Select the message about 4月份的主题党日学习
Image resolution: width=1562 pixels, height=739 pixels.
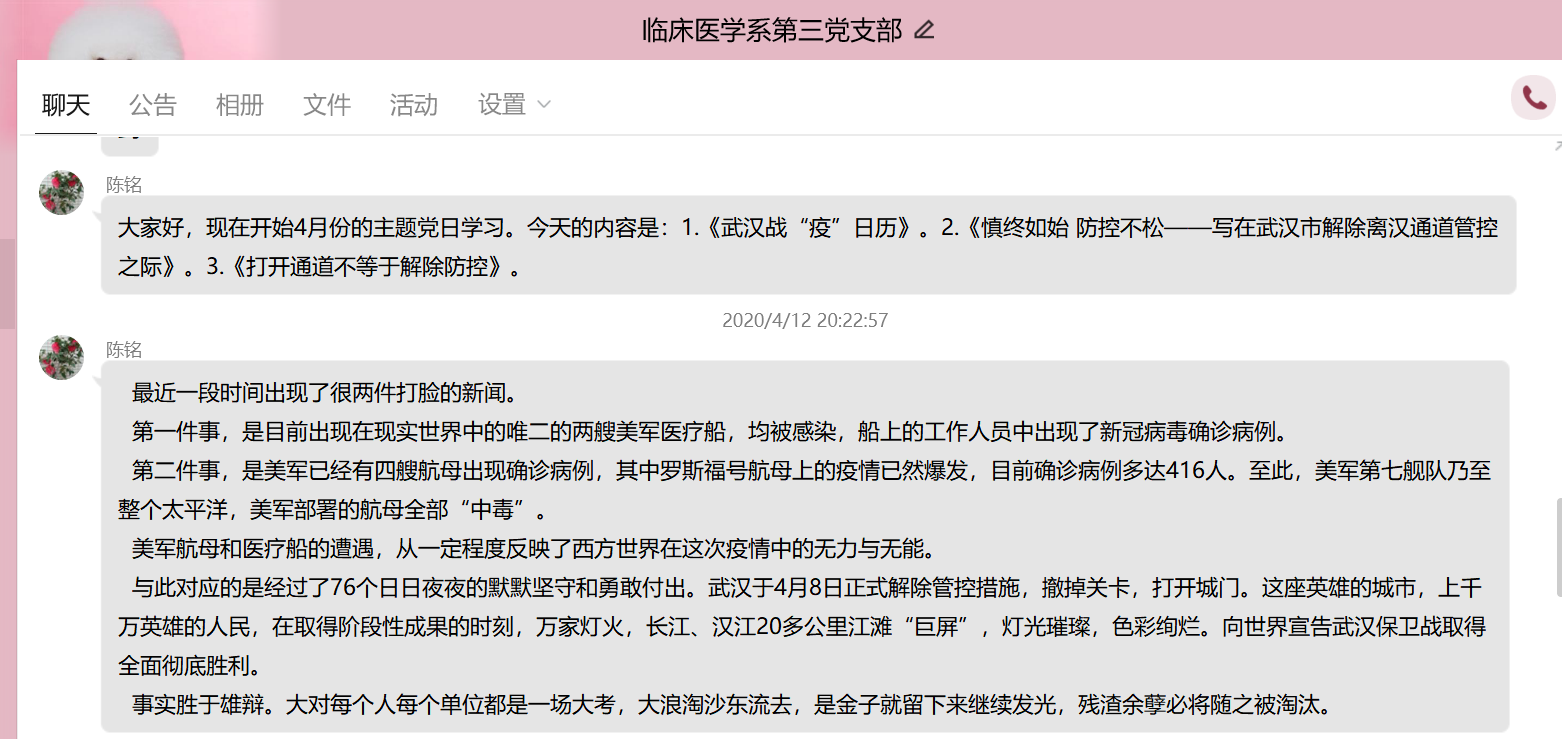808,245
